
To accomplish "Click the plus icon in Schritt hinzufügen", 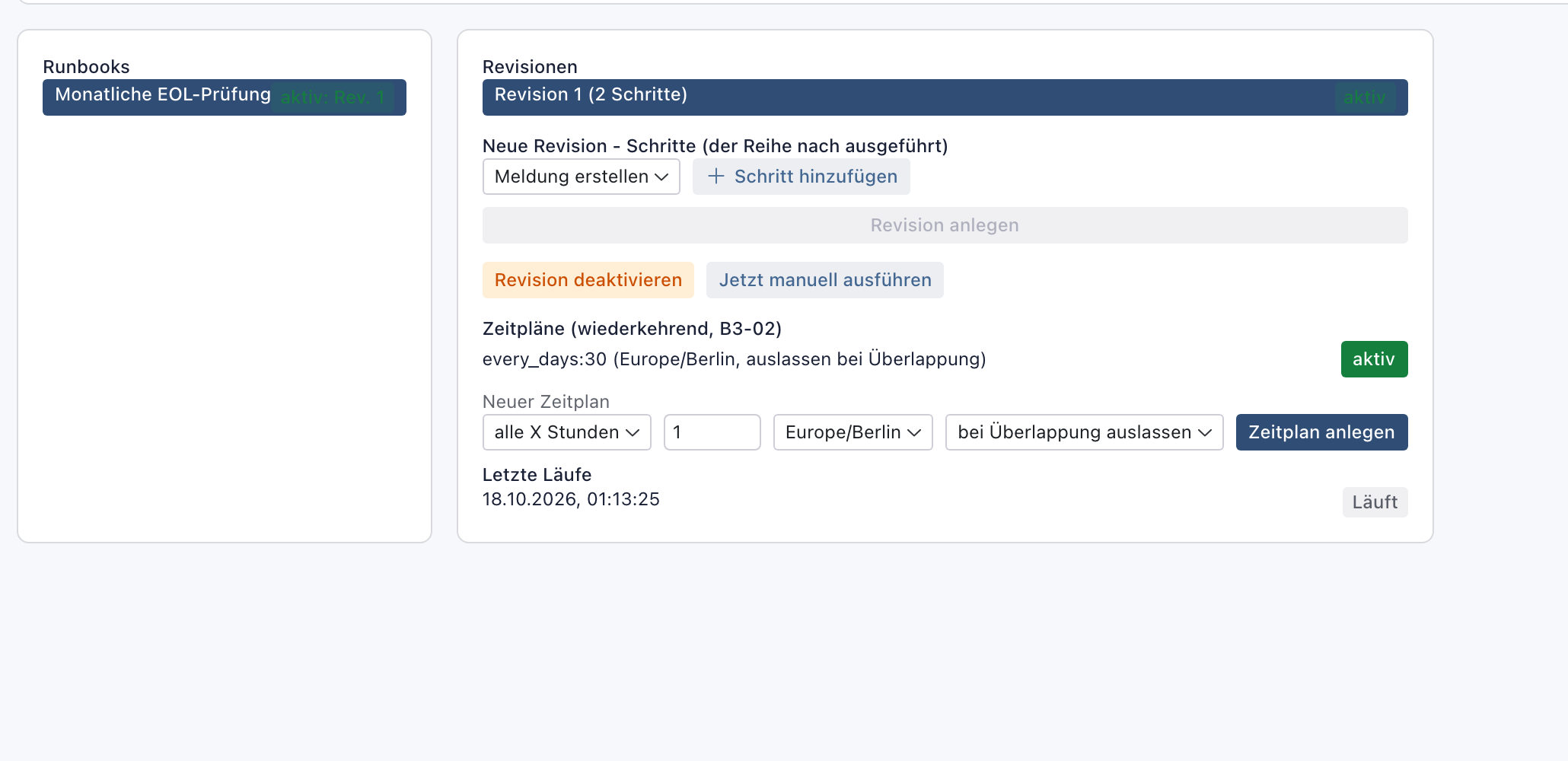I will point(715,177).
